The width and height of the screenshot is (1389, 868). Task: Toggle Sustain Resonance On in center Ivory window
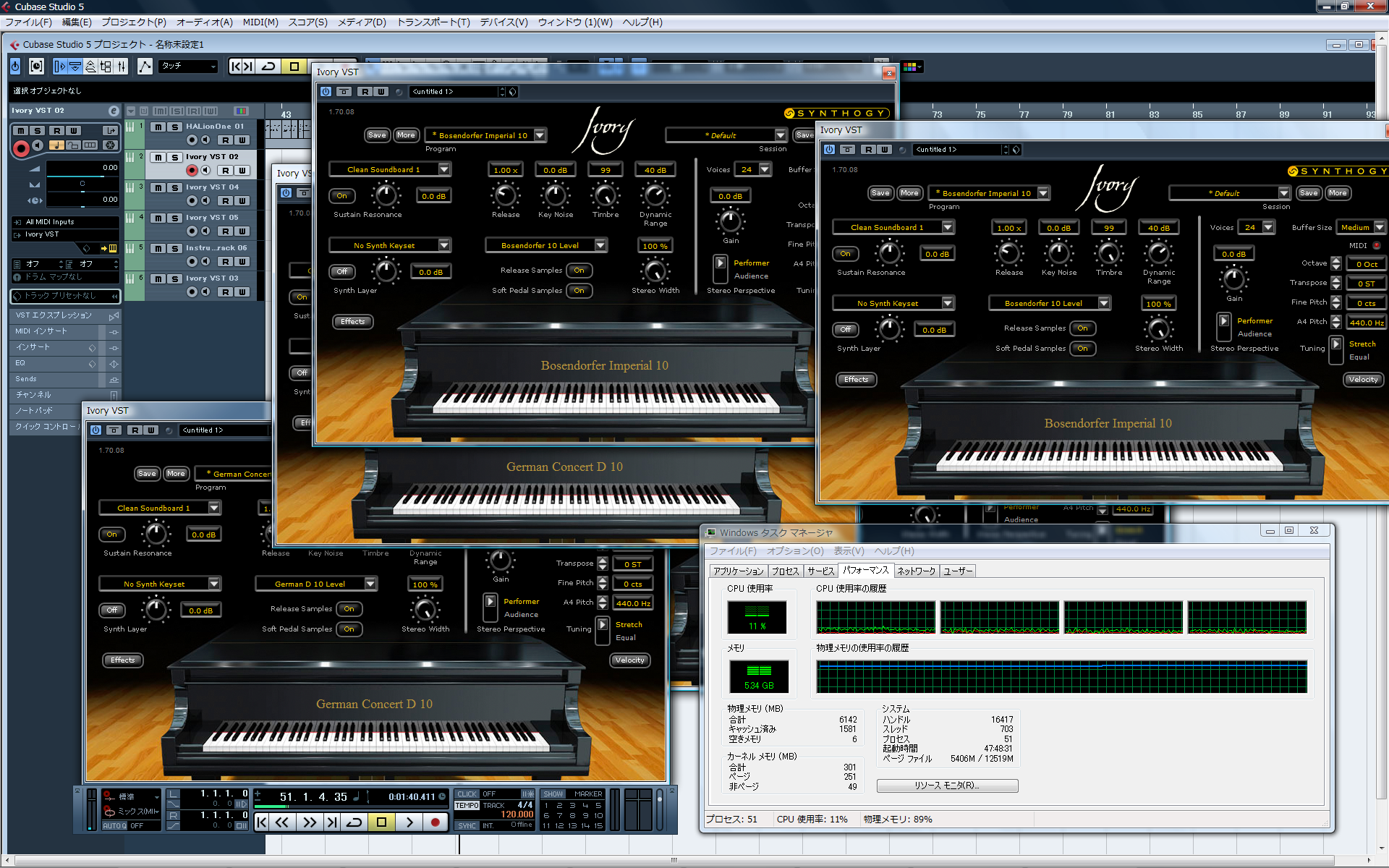[x=341, y=196]
